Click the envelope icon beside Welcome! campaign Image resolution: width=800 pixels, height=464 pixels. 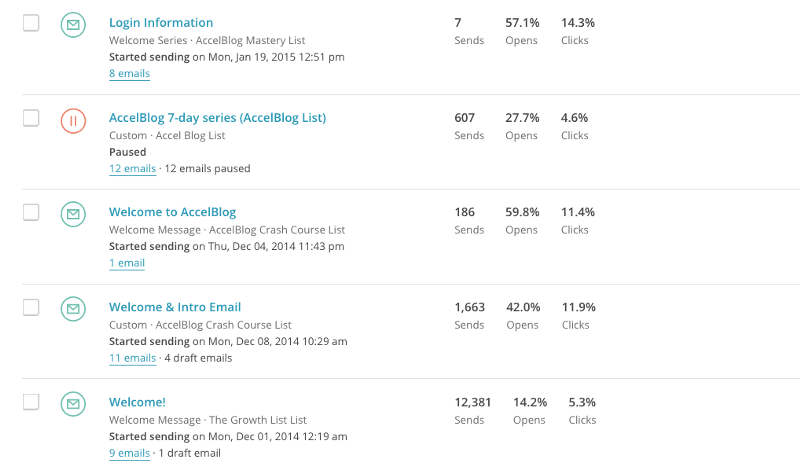pos(73,404)
